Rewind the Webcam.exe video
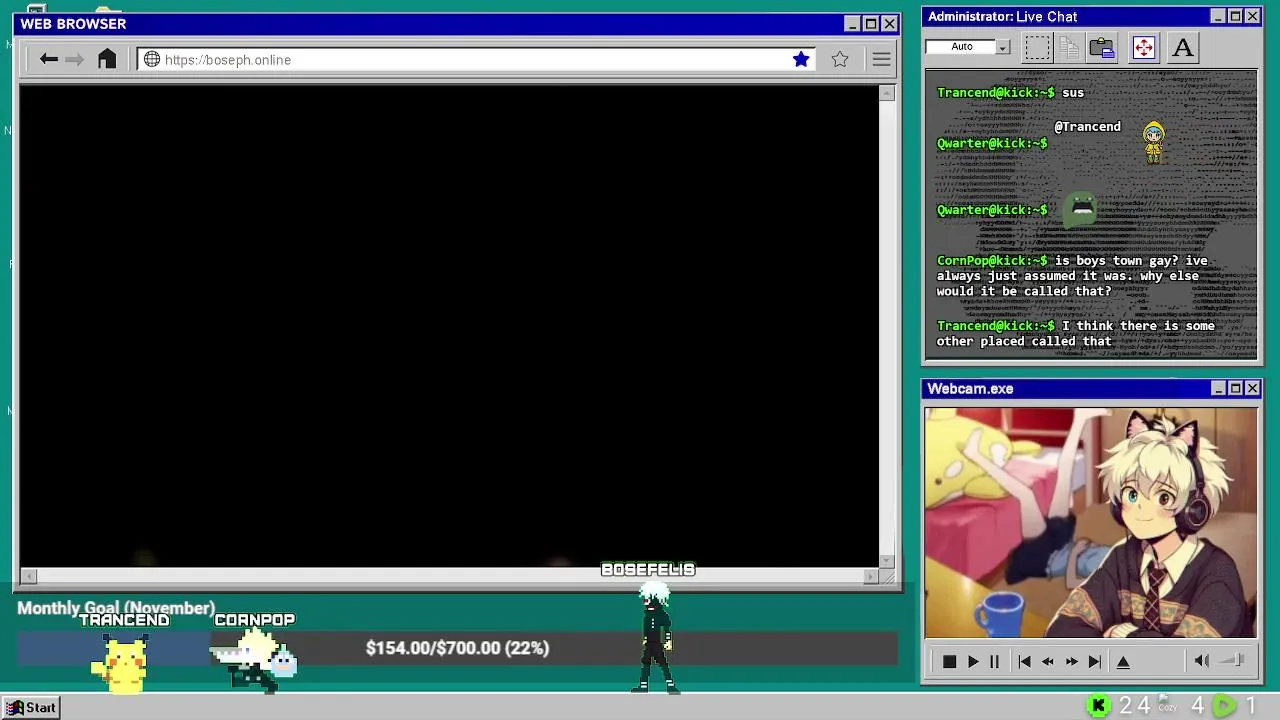1280x720 pixels. click(x=1048, y=661)
